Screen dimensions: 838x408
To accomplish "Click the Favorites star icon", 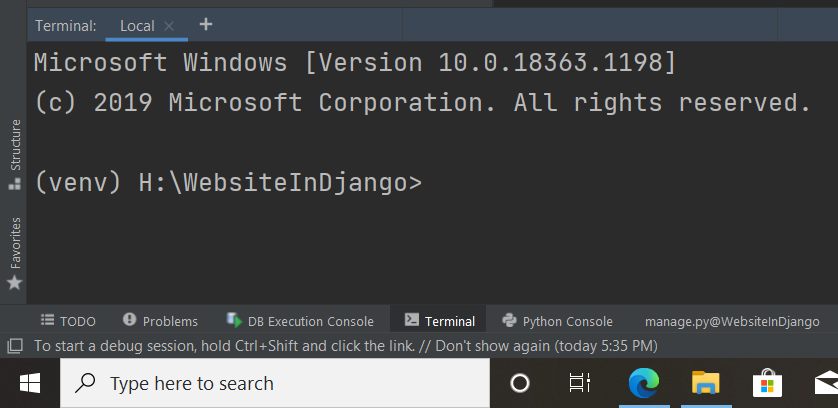I will pyautogui.click(x=14, y=282).
